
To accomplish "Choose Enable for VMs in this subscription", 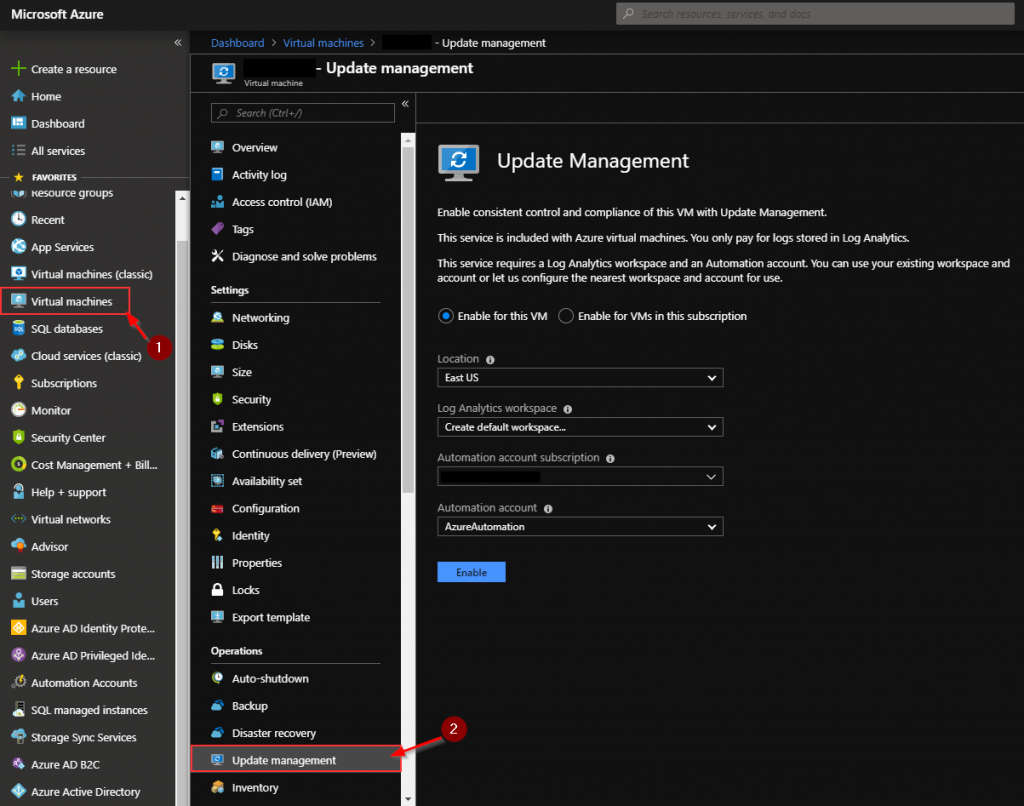I will (565, 315).
